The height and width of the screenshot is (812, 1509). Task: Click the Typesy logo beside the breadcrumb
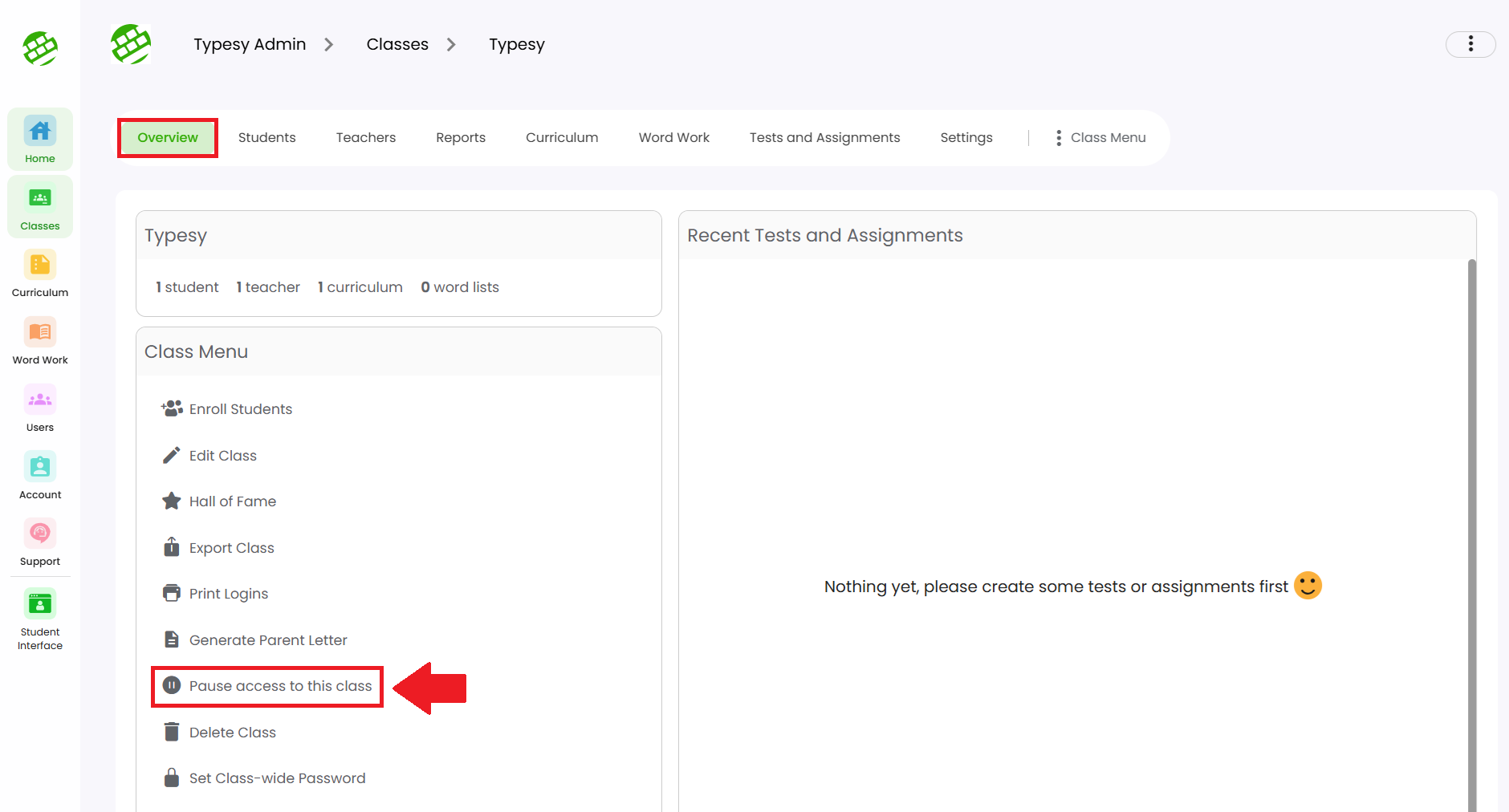pyautogui.click(x=131, y=44)
